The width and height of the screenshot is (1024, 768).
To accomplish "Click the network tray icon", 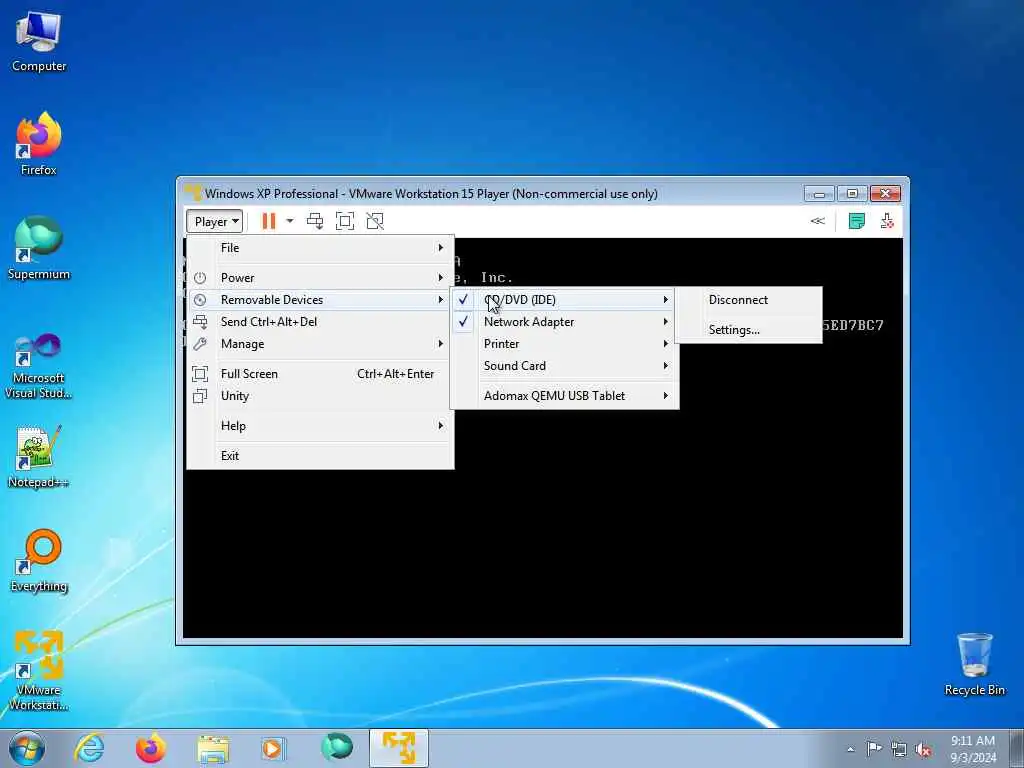I will pos(899,749).
